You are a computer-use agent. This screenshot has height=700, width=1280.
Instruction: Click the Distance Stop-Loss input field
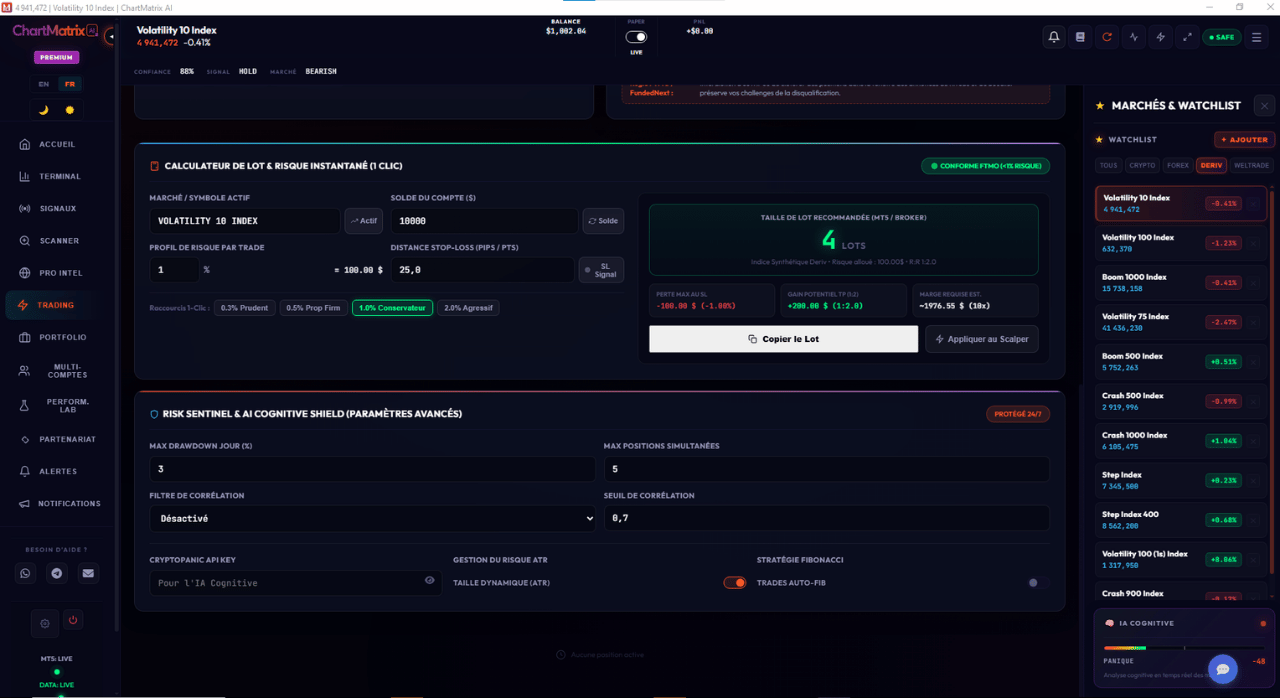tap(482, 270)
